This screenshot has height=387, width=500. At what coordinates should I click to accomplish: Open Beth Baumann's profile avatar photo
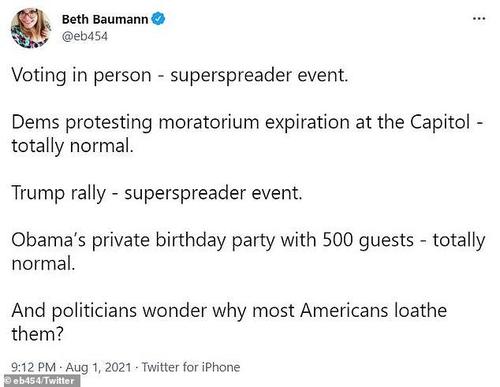tap(31, 28)
